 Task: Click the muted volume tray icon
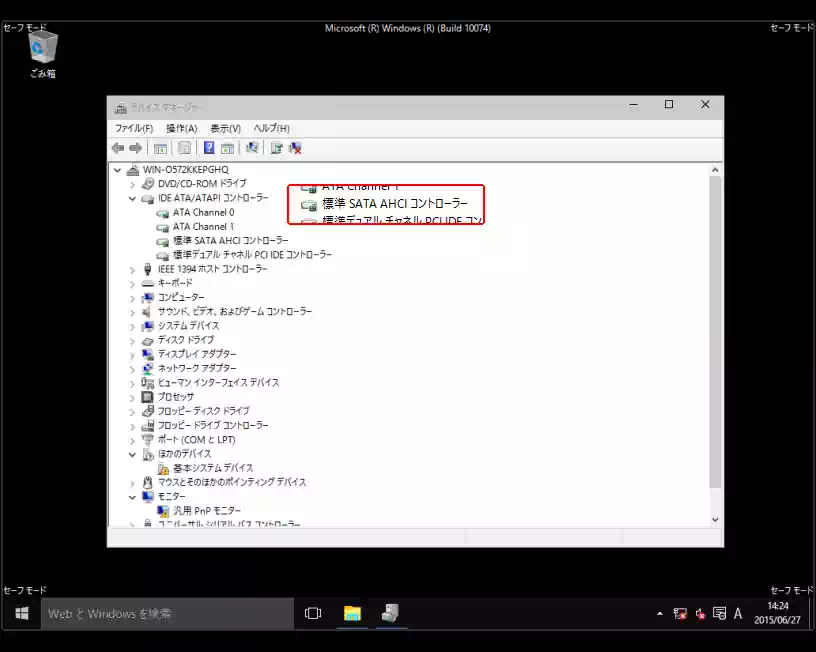pyautogui.click(x=700, y=614)
